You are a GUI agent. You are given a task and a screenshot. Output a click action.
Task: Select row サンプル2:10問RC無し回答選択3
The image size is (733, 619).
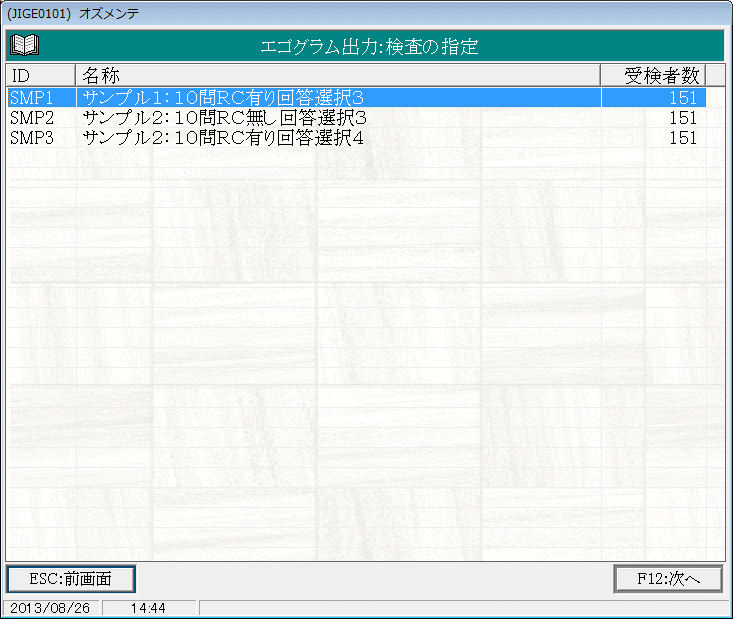click(x=356, y=118)
